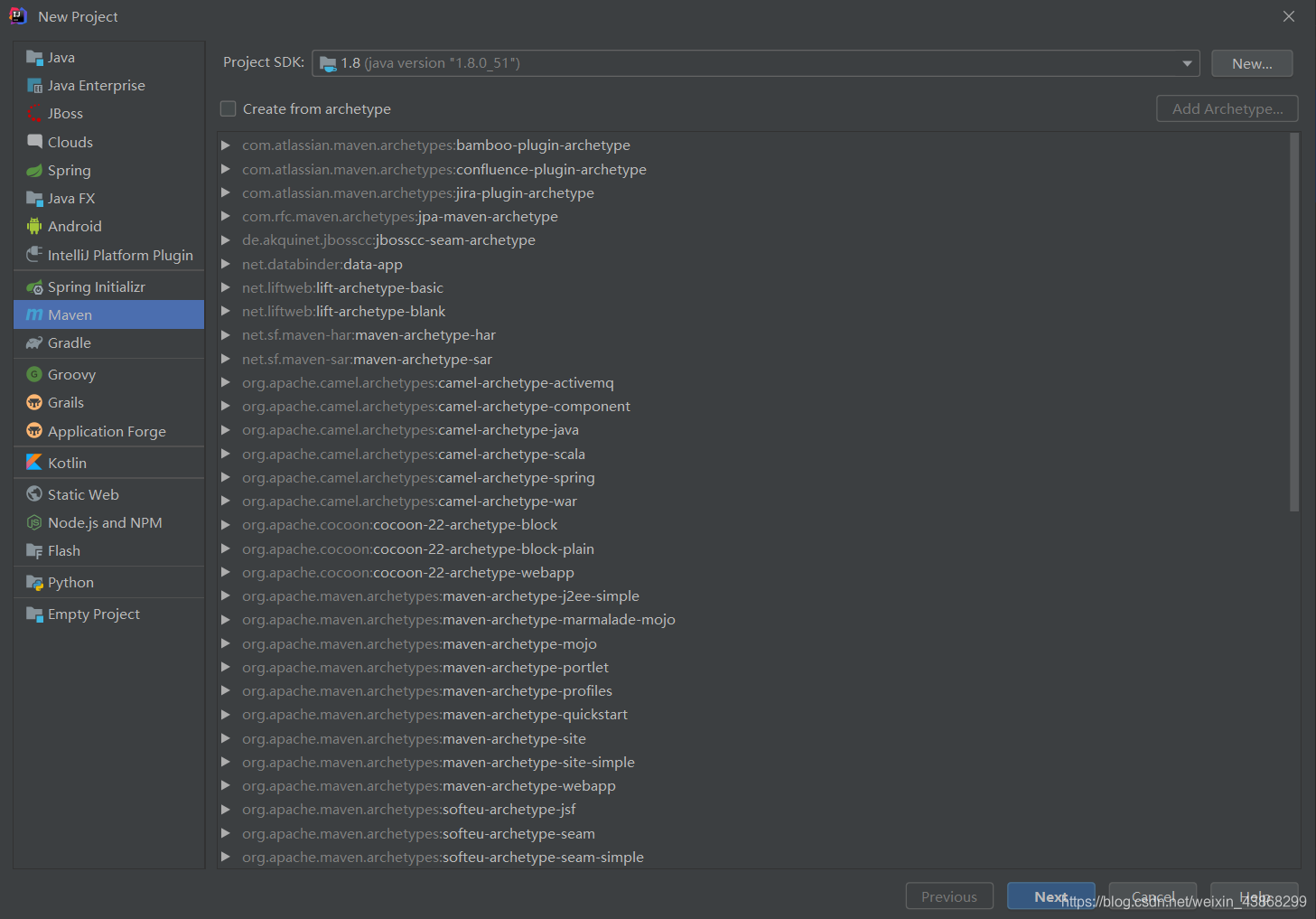Expand jira-plugin-archetype node
Viewport: 1316px width, 919px height.
point(226,192)
